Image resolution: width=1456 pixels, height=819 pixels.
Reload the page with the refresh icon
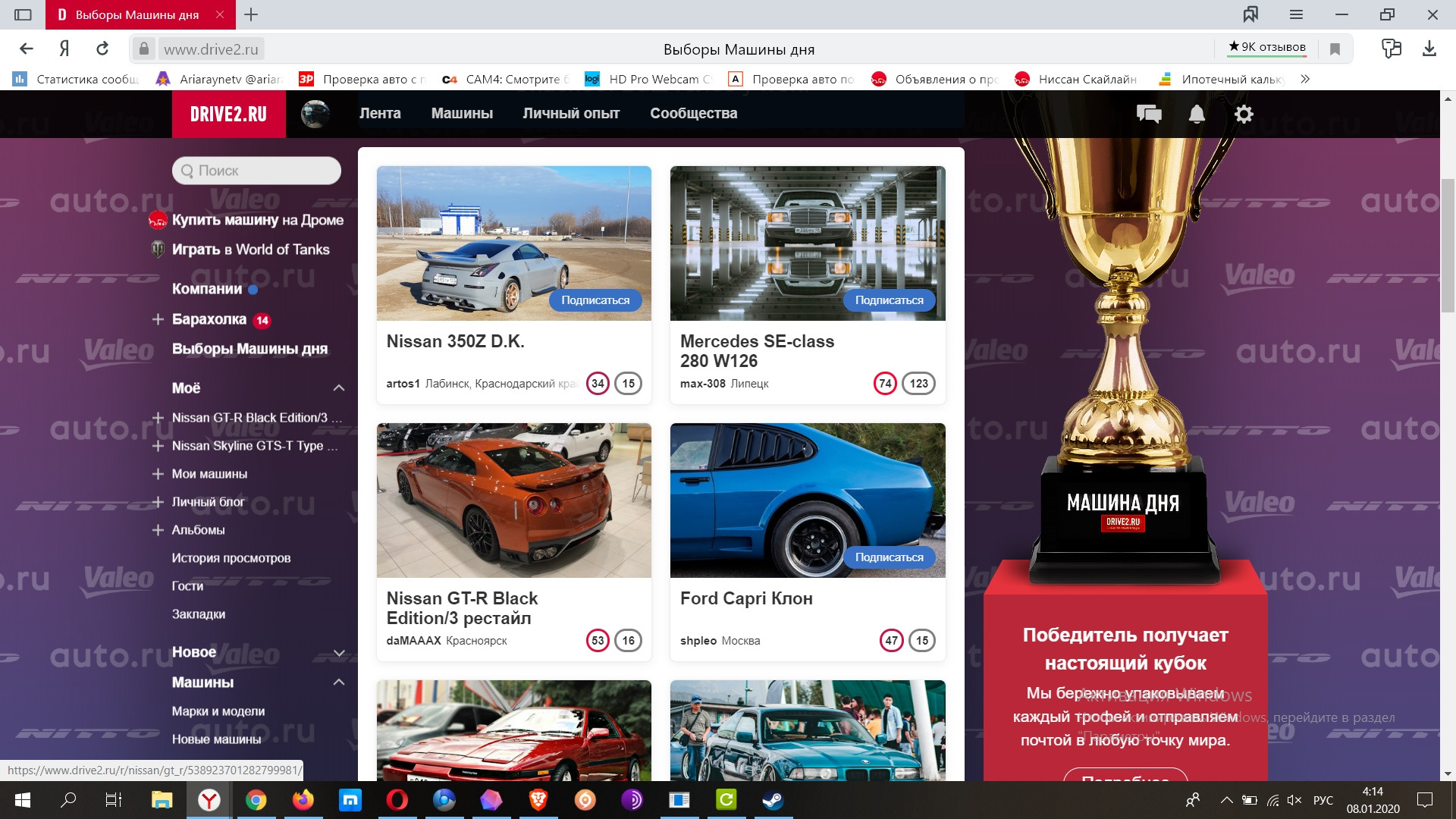click(x=102, y=49)
